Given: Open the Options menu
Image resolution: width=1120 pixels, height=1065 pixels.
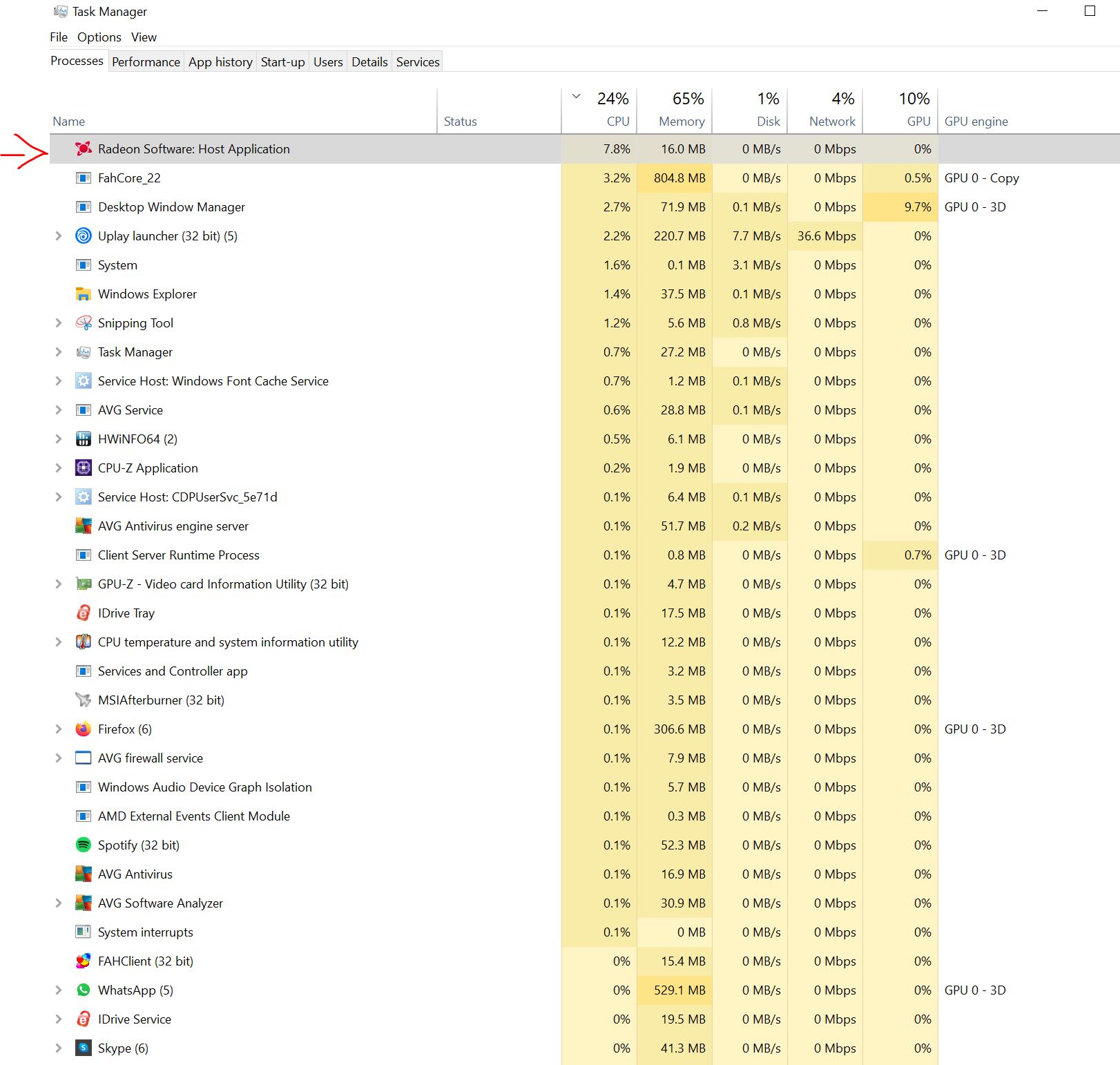Looking at the screenshot, I should click(99, 37).
